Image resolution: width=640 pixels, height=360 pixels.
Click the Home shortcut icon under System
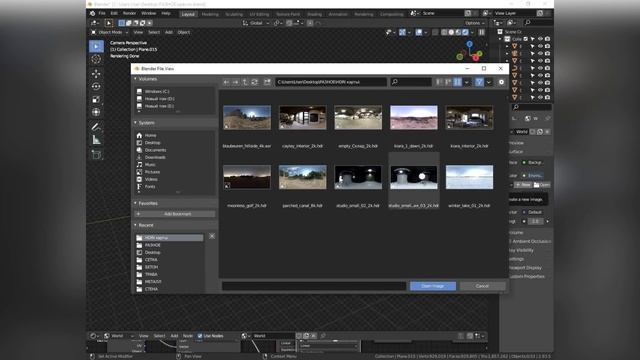click(139, 136)
